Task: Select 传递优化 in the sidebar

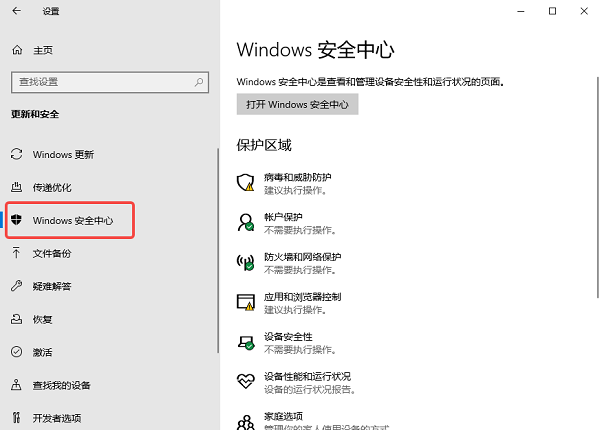Action: [52, 187]
